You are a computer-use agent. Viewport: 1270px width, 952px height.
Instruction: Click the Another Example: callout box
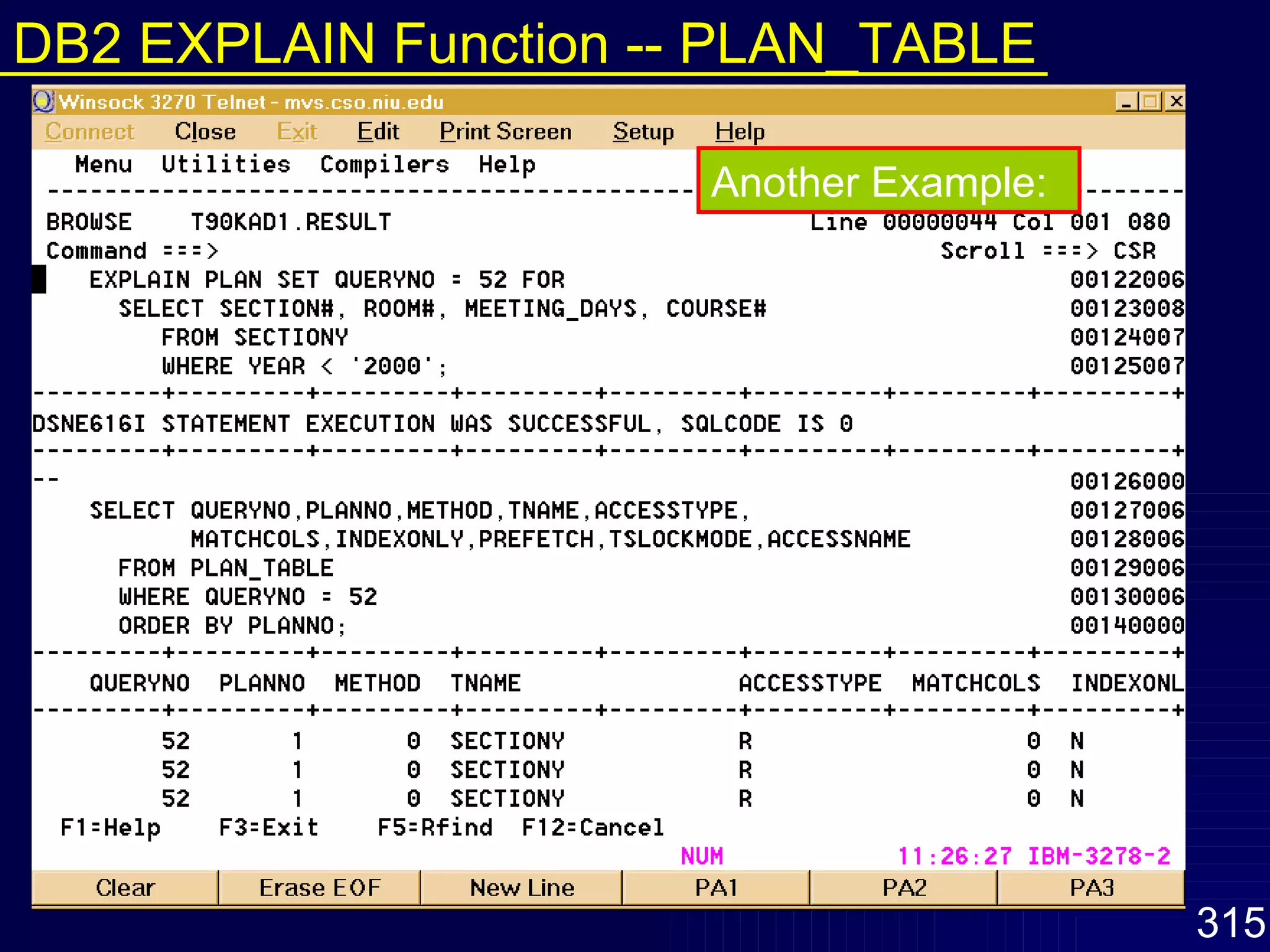coord(889,180)
